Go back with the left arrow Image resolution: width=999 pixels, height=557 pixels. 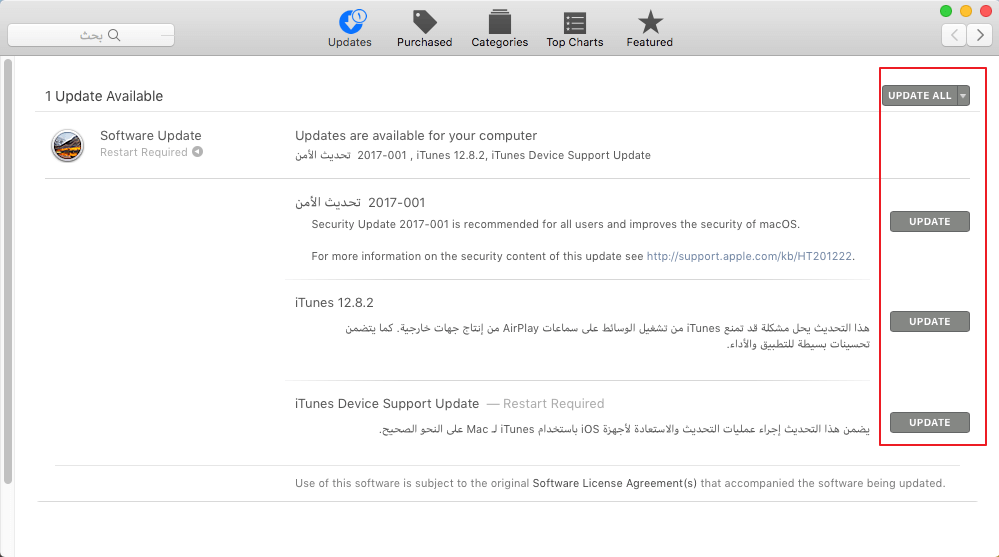[954, 34]
